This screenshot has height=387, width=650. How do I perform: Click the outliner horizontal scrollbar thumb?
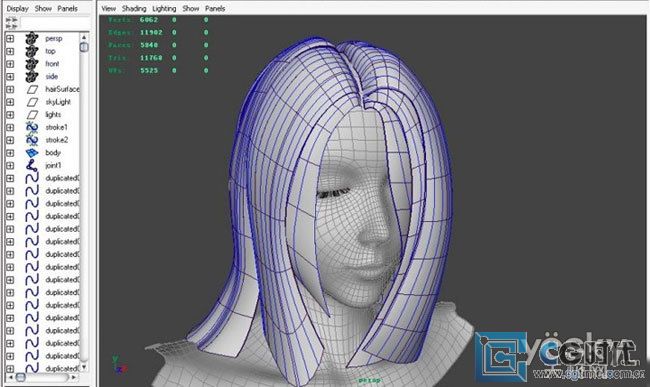[x=20, y=377]
